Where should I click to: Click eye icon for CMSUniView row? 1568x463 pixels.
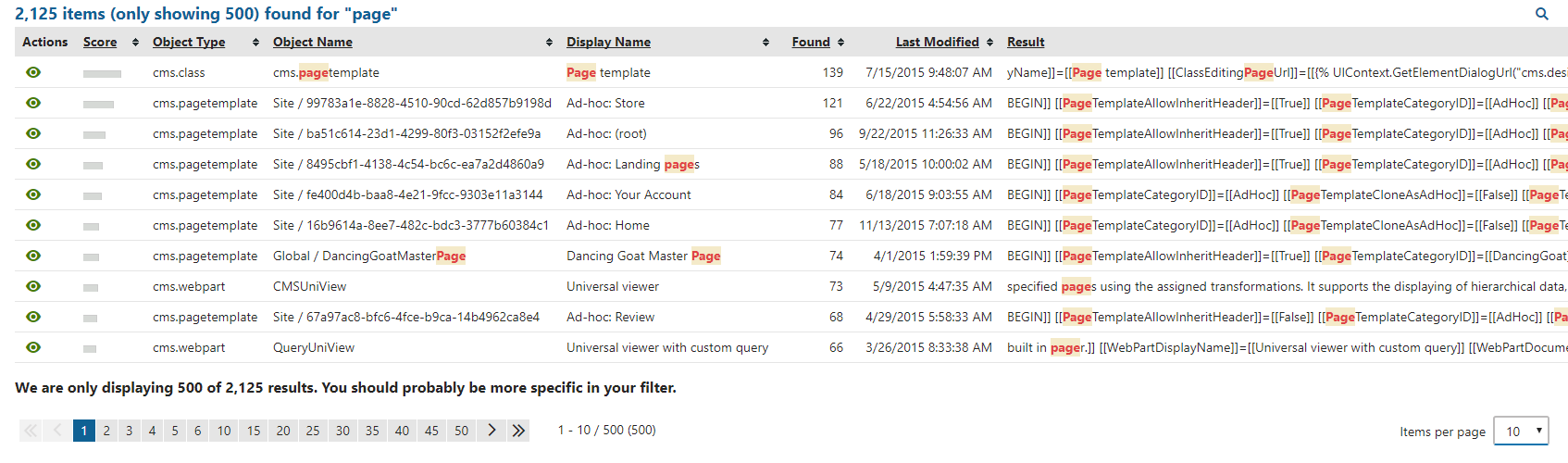[33, 286]
